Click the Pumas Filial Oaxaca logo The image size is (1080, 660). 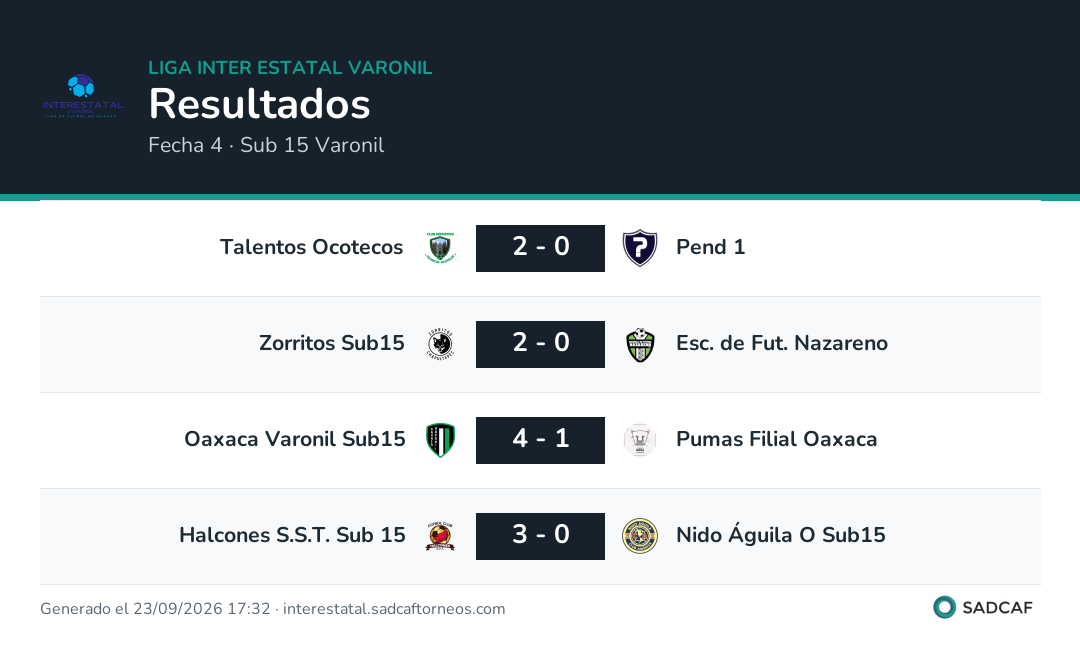(640, 440)
